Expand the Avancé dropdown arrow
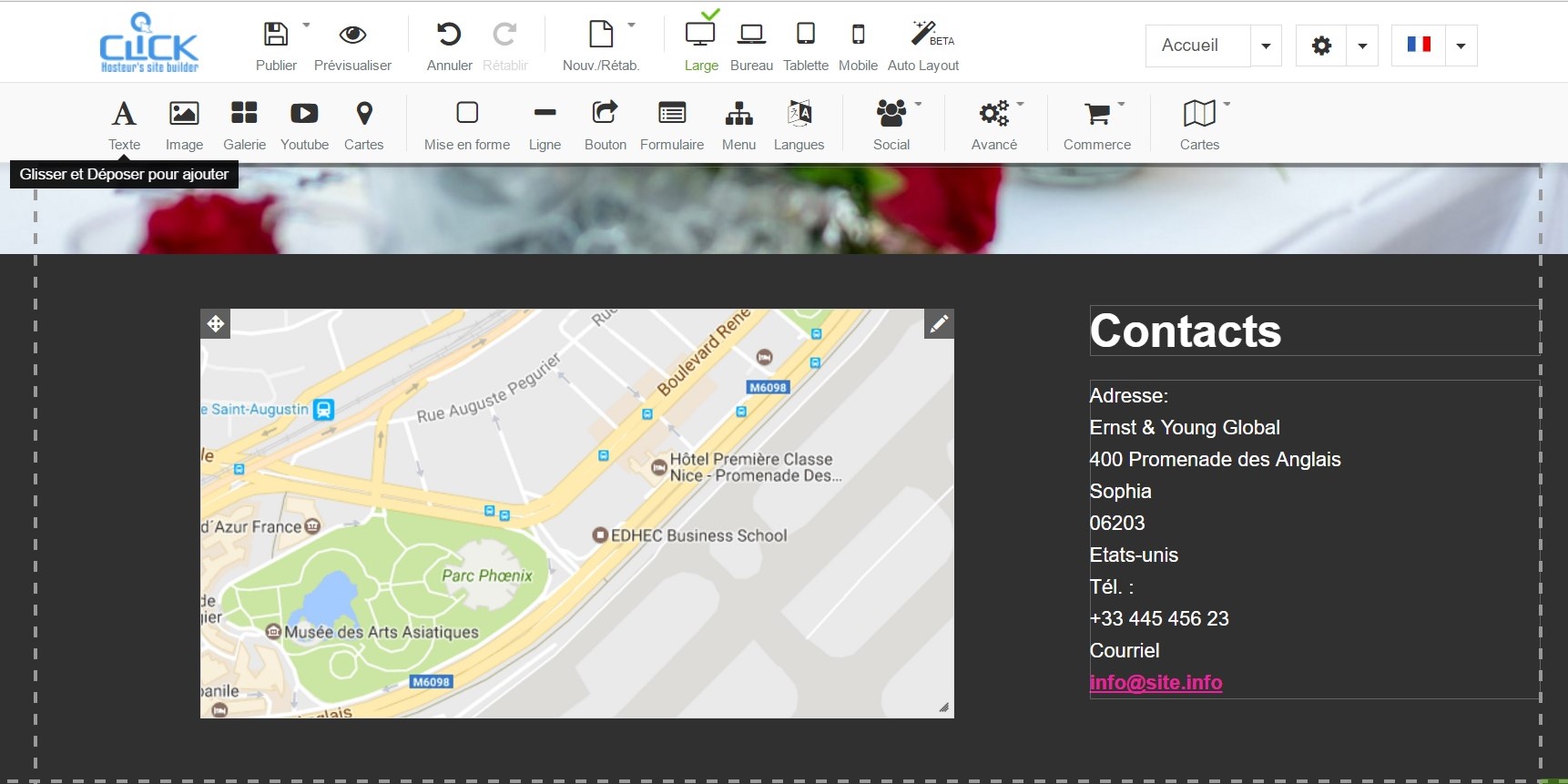Image resolution: width=1568 pixels, height=784 pixels. 1020,104
